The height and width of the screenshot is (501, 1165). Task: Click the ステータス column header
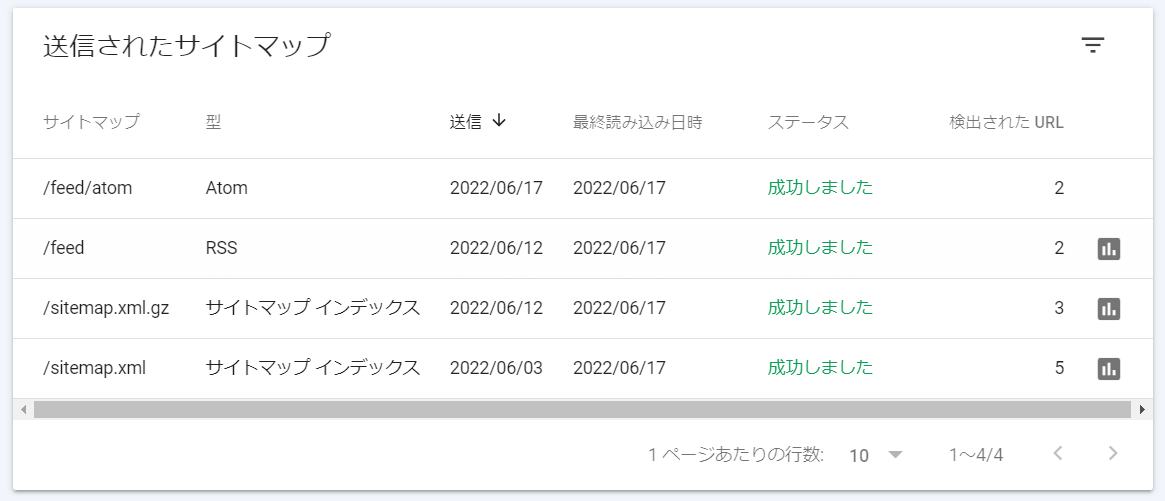coord(808,123)
